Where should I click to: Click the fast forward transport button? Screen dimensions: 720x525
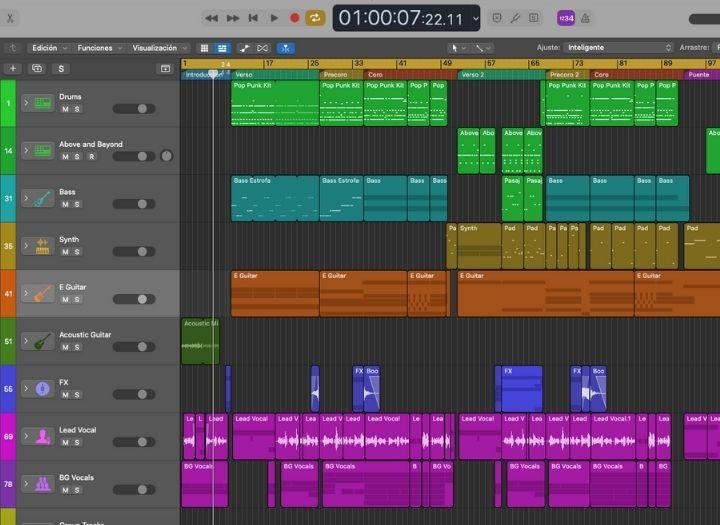point(233,18)
